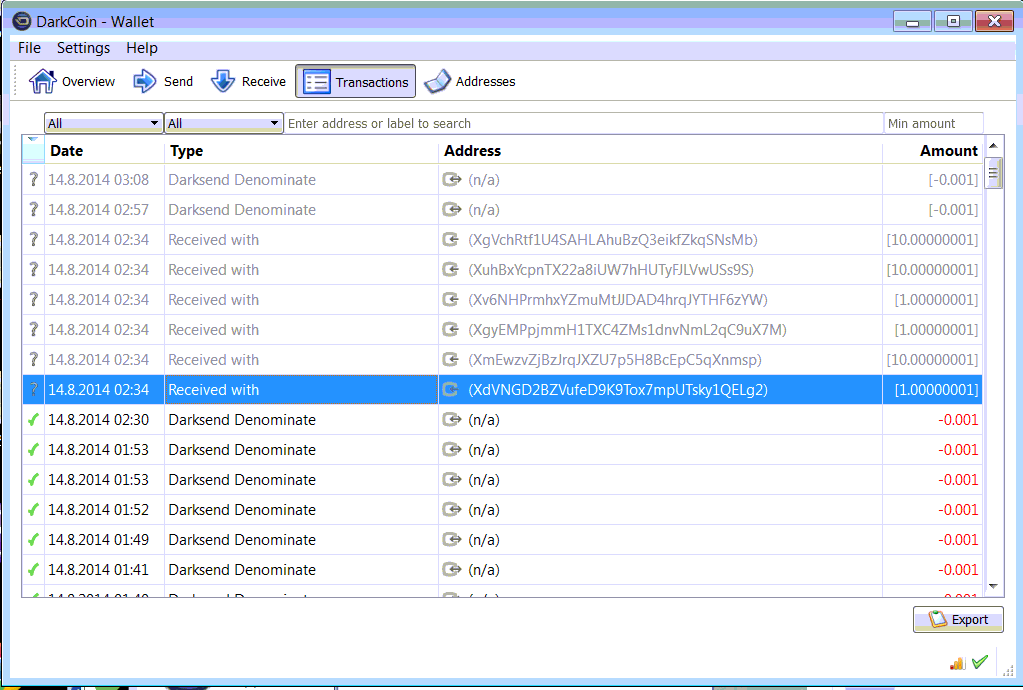Select highlighted address XdVNGD2BZVufeD9K9Tox7mpUTsky1QELg2

pyautogui.click(x=618, y=390)
